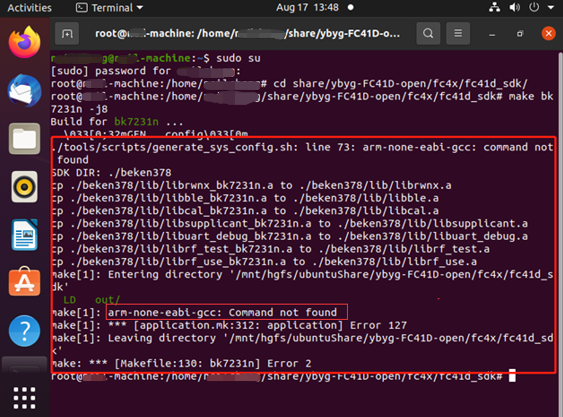Open the Help icon in dock
563x417 pixels.
(x=24, y=330)
